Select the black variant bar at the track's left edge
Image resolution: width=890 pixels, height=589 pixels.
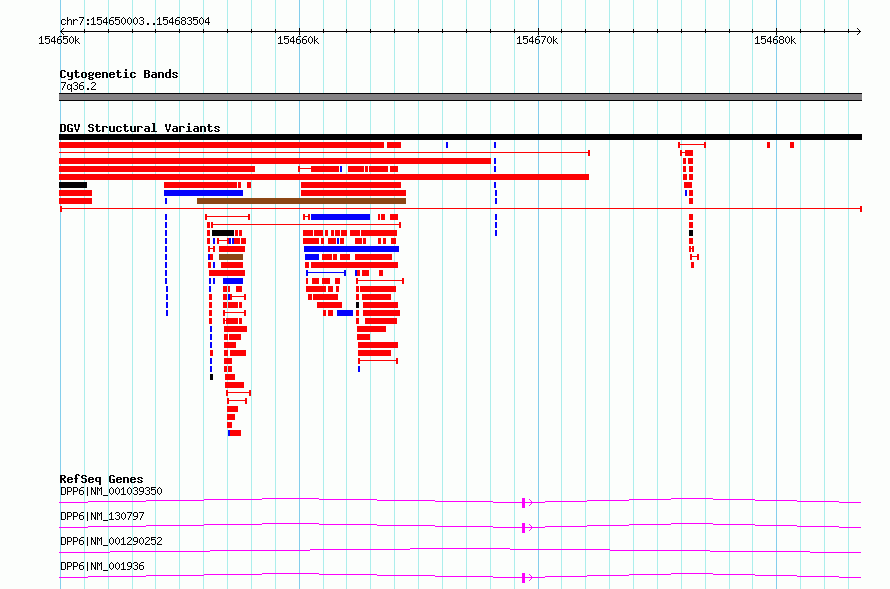tap(73, 185)
